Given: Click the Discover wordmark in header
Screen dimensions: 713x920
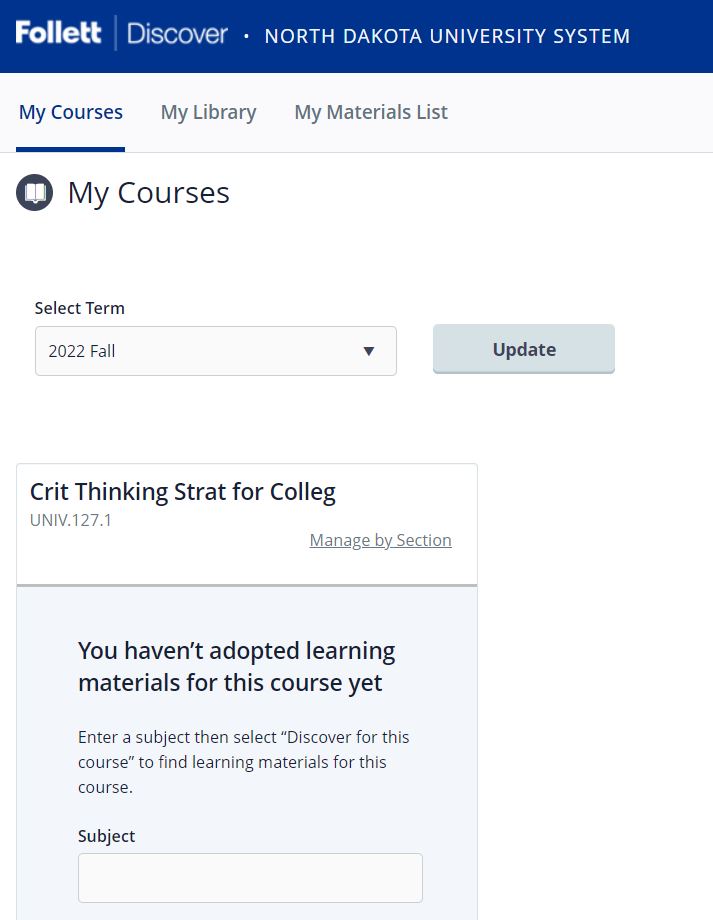Looking at the screenshot, I should [177, 34].
